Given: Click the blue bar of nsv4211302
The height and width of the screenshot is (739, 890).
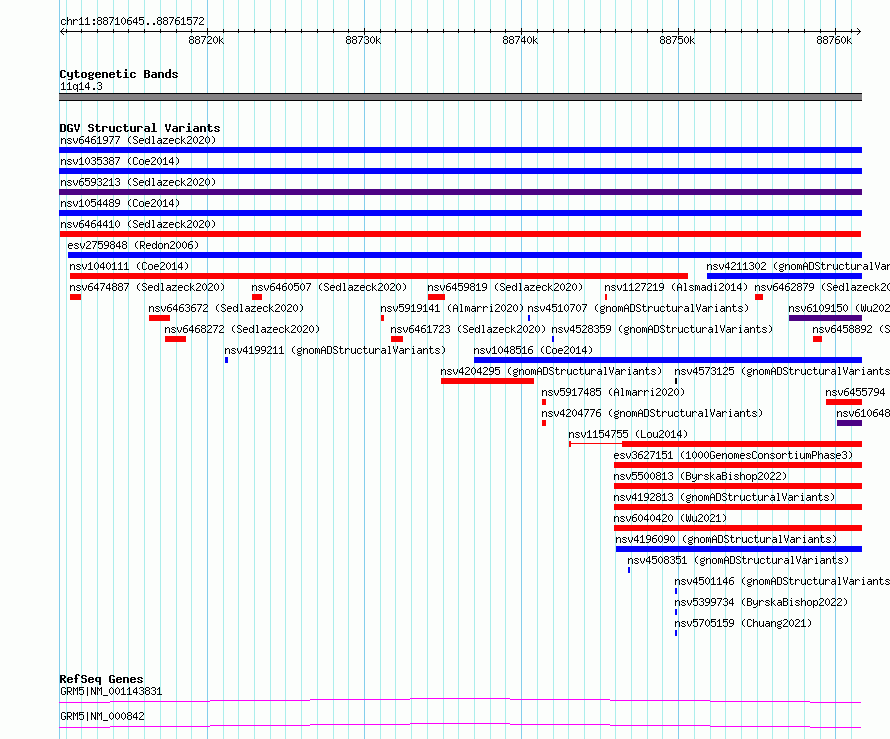Looking at the screenshot, I should coord(784,276).
